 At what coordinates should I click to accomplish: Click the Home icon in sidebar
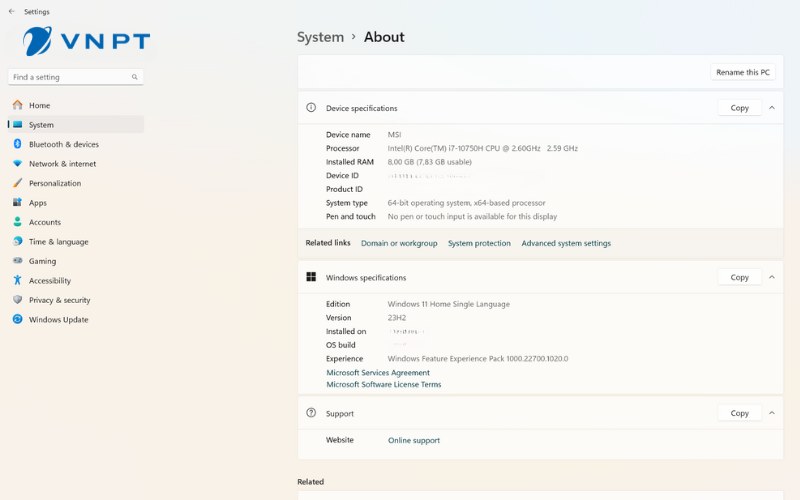coord(17,105)
